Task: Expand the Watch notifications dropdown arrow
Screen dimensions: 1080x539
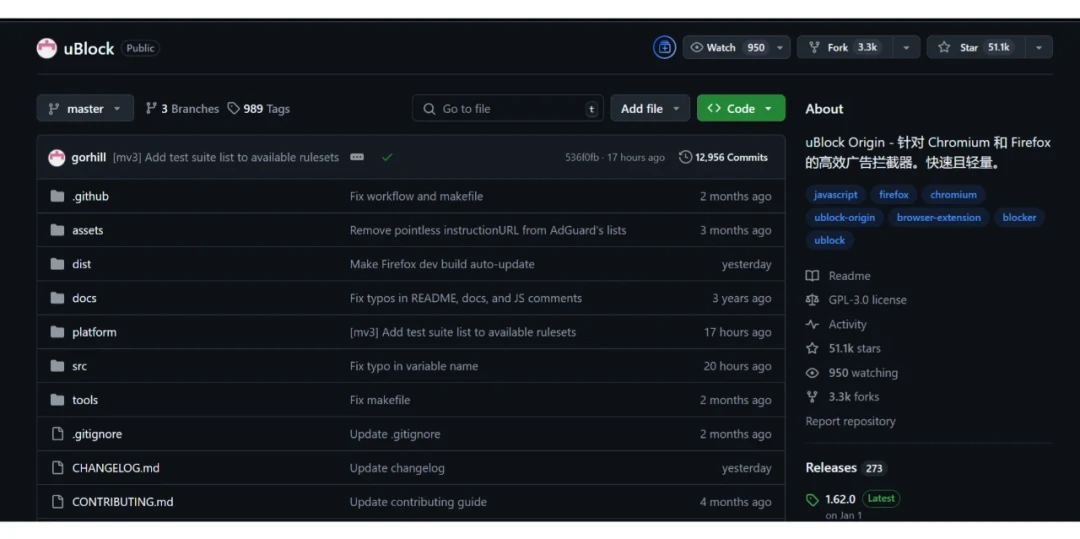Action: click(x=780, y=47)
